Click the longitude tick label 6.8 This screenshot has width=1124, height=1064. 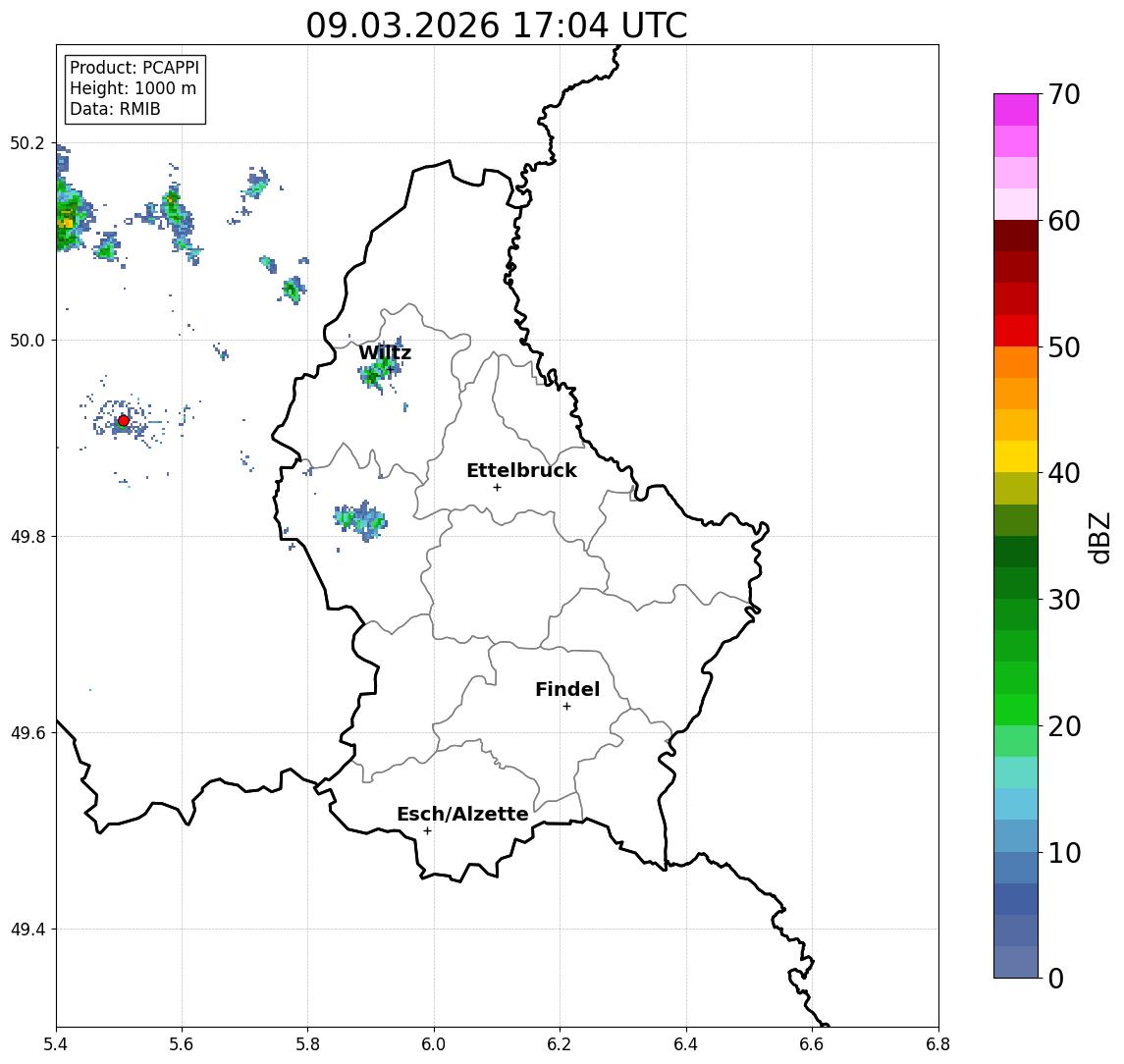[937, 1044]
